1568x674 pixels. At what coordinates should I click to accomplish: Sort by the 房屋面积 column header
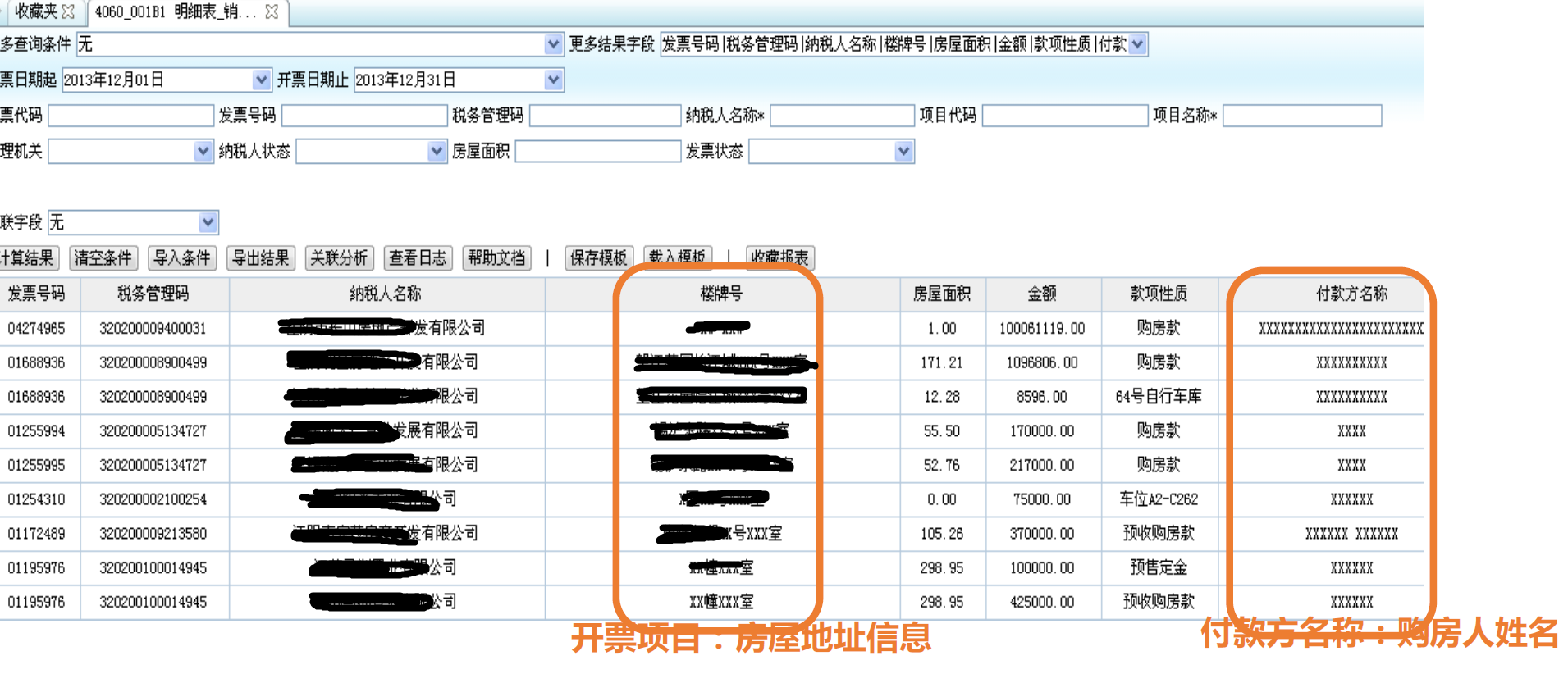(942, 294)
